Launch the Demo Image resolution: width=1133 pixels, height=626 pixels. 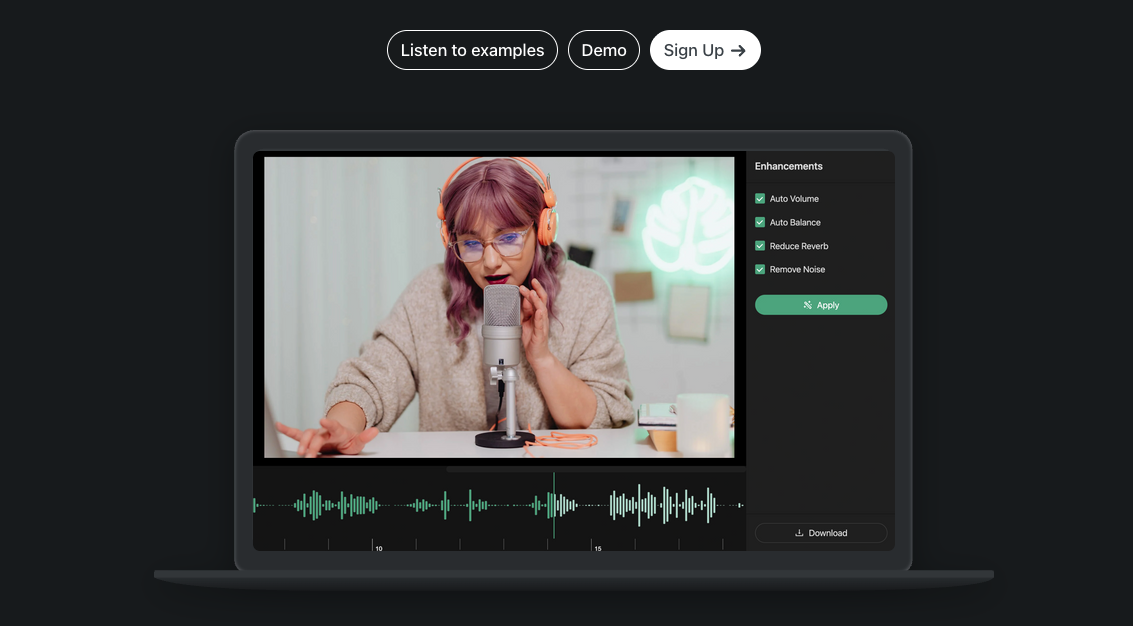tap(604, 49)
